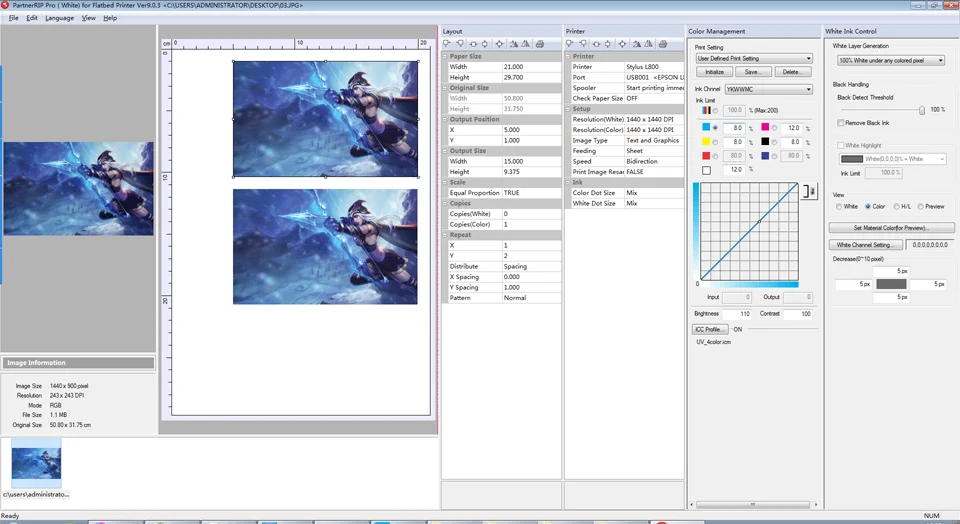
Task: Click the print icon in the Layout toolbar
Action: [x=540, y=44]
